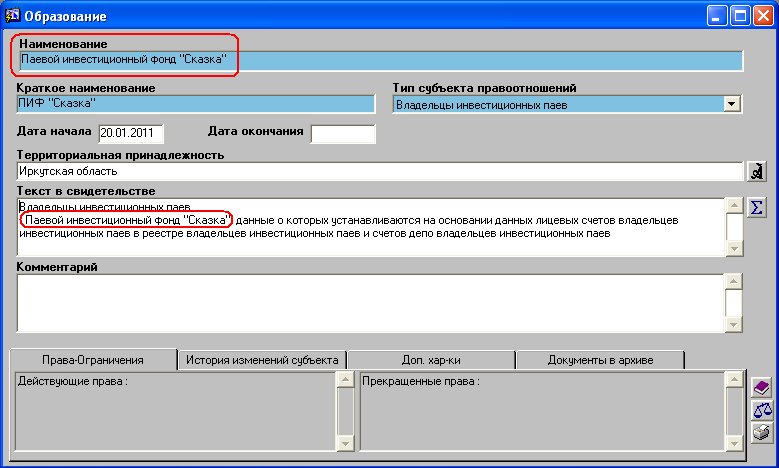779x468 pixels.
Task: Click scroll-down arrow of Комментарий box
Action: point(733,325)
